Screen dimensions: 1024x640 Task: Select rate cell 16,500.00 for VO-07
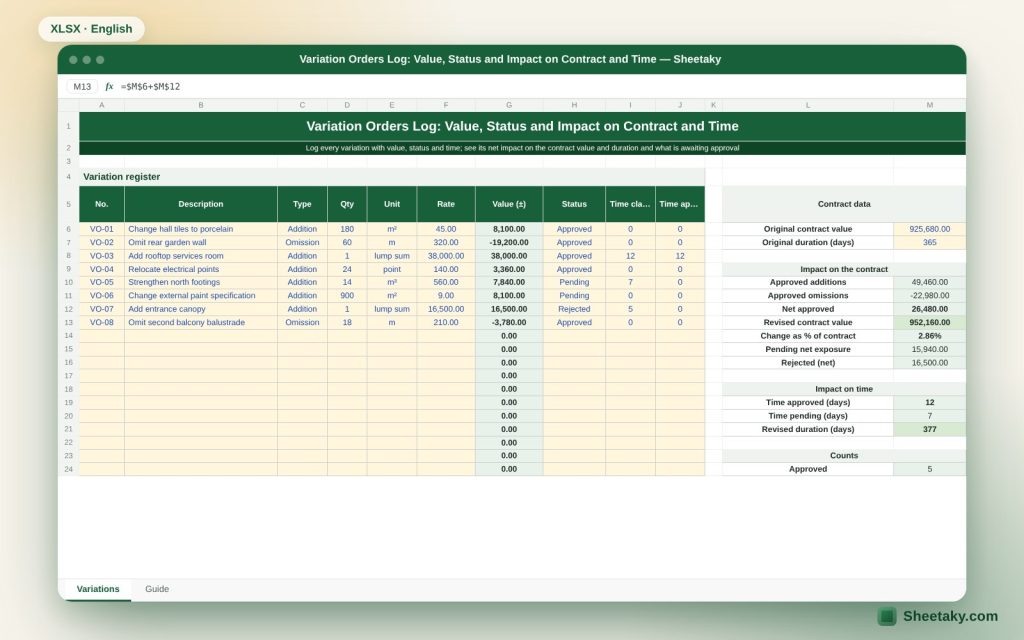click(446, 309)
